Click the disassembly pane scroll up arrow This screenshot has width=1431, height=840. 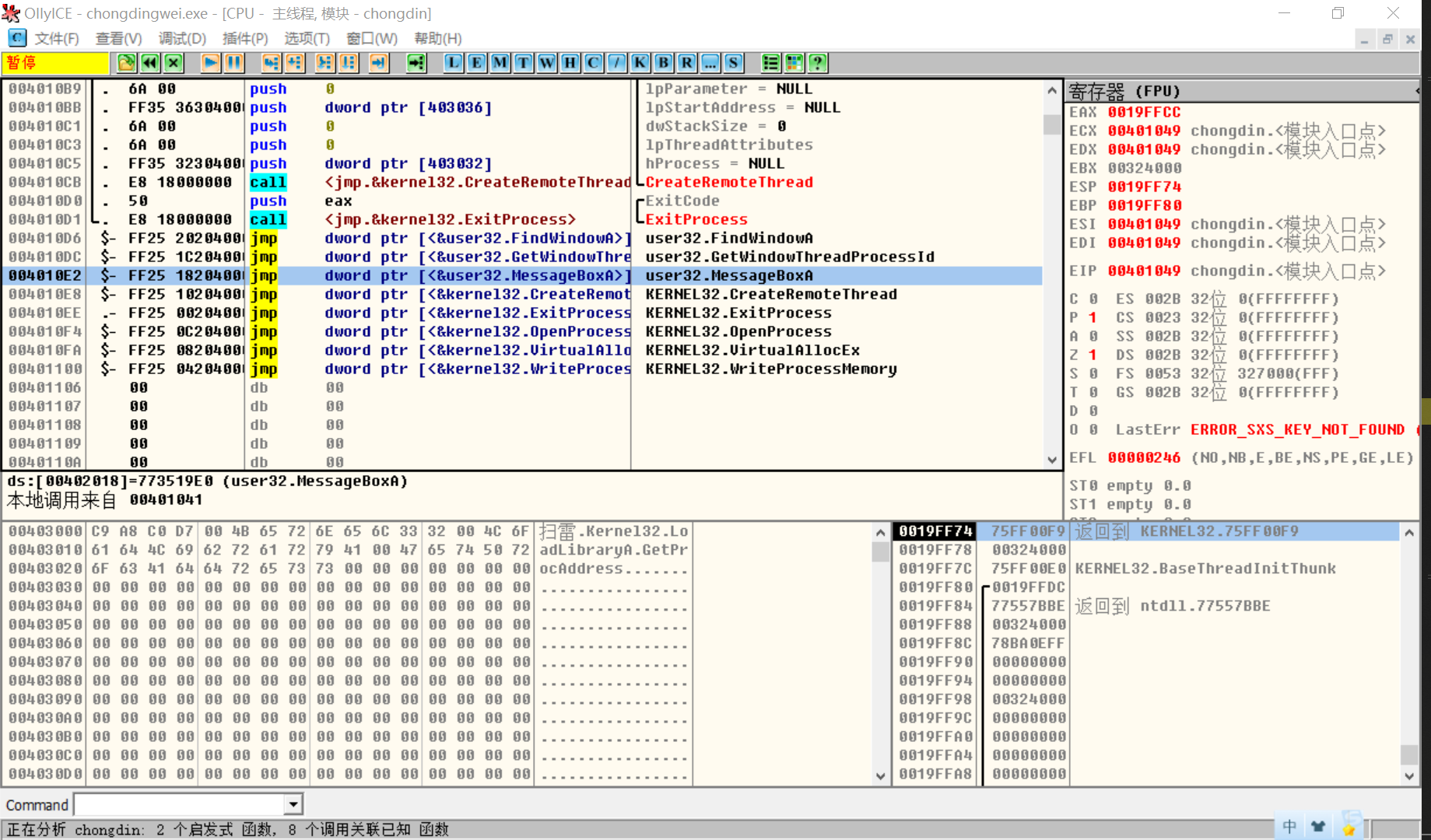(1052, 90)
